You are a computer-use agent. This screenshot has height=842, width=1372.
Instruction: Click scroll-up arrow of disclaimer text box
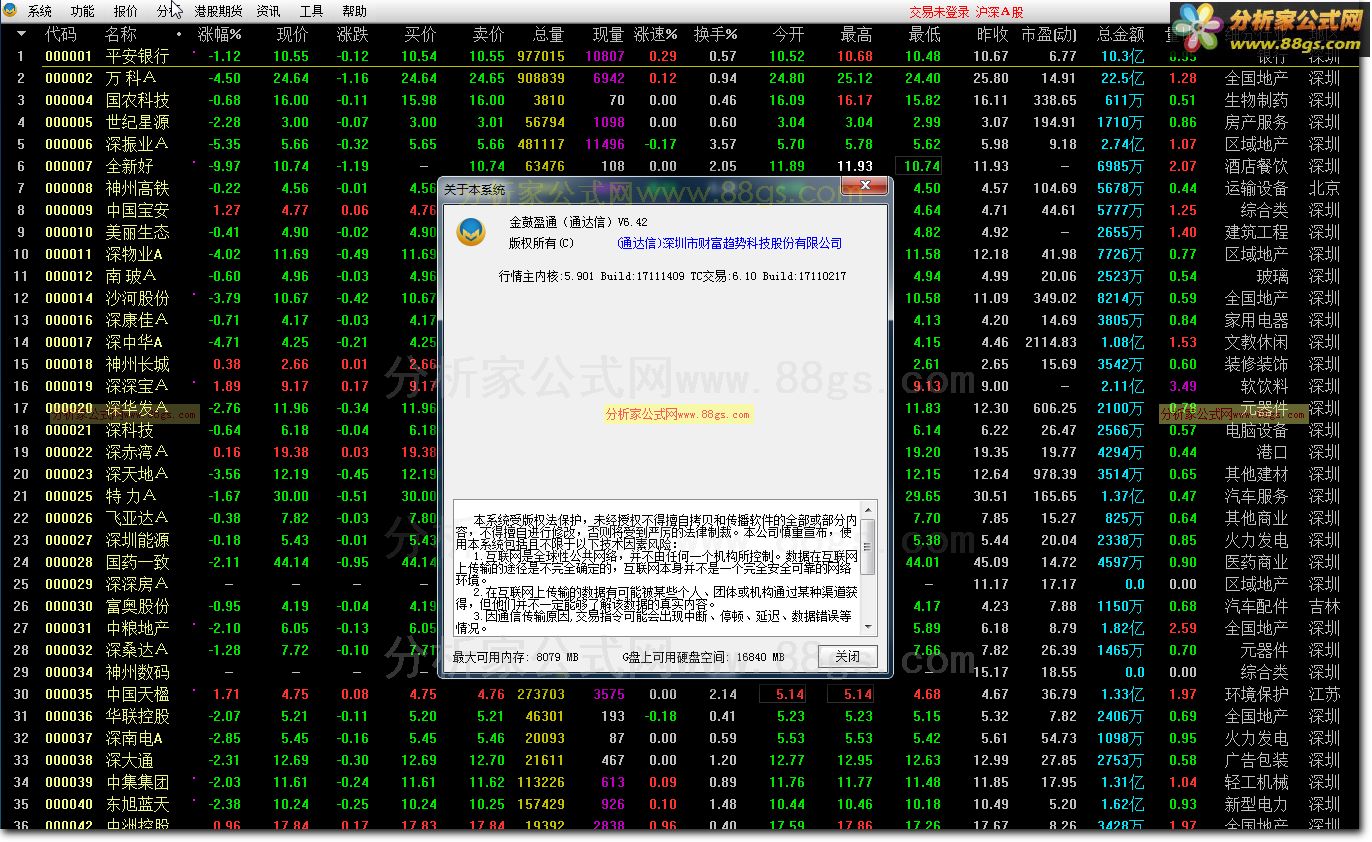(x=868, y=508)
